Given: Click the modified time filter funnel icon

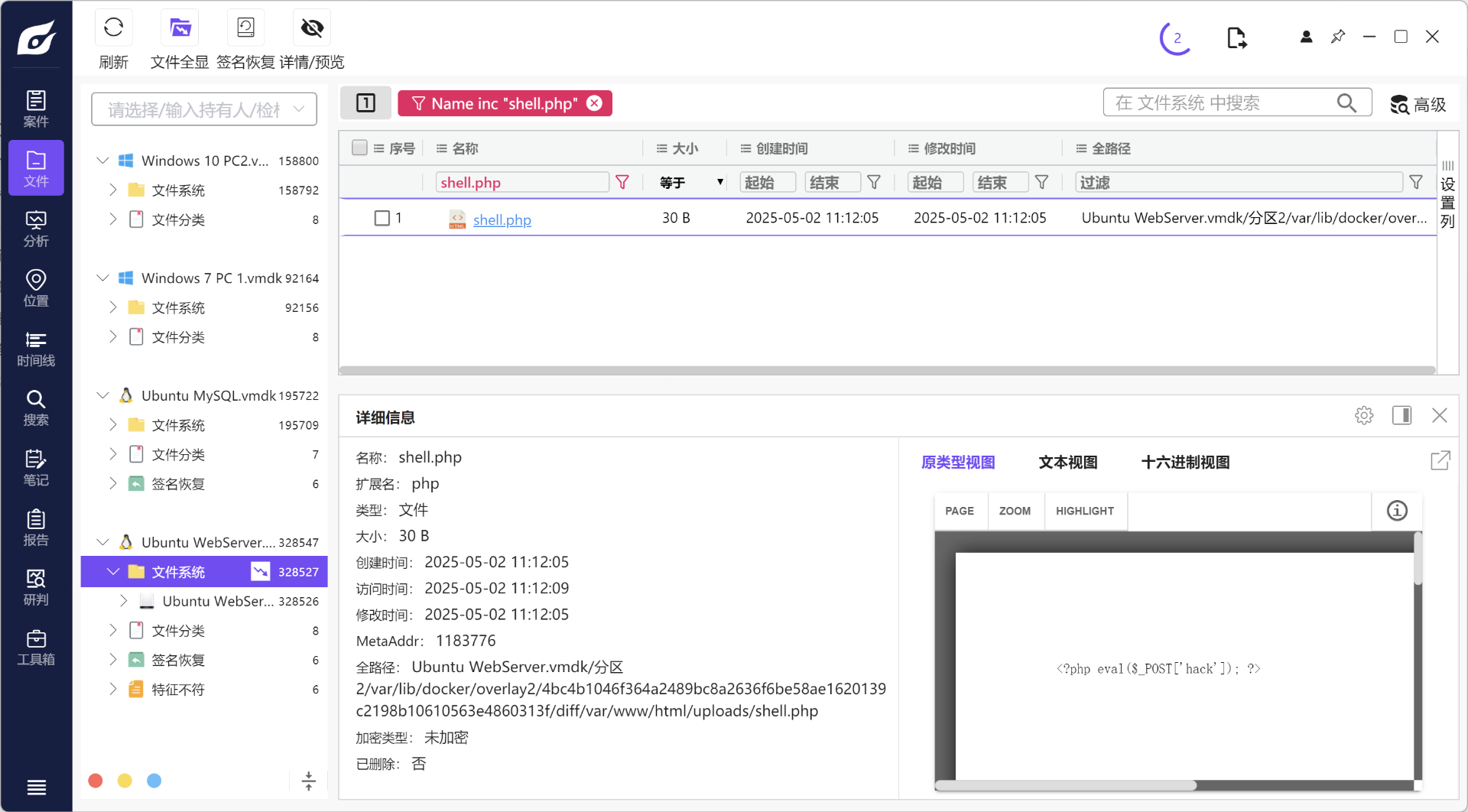Looking at the screenshot, I should (x=1041, y=182).
